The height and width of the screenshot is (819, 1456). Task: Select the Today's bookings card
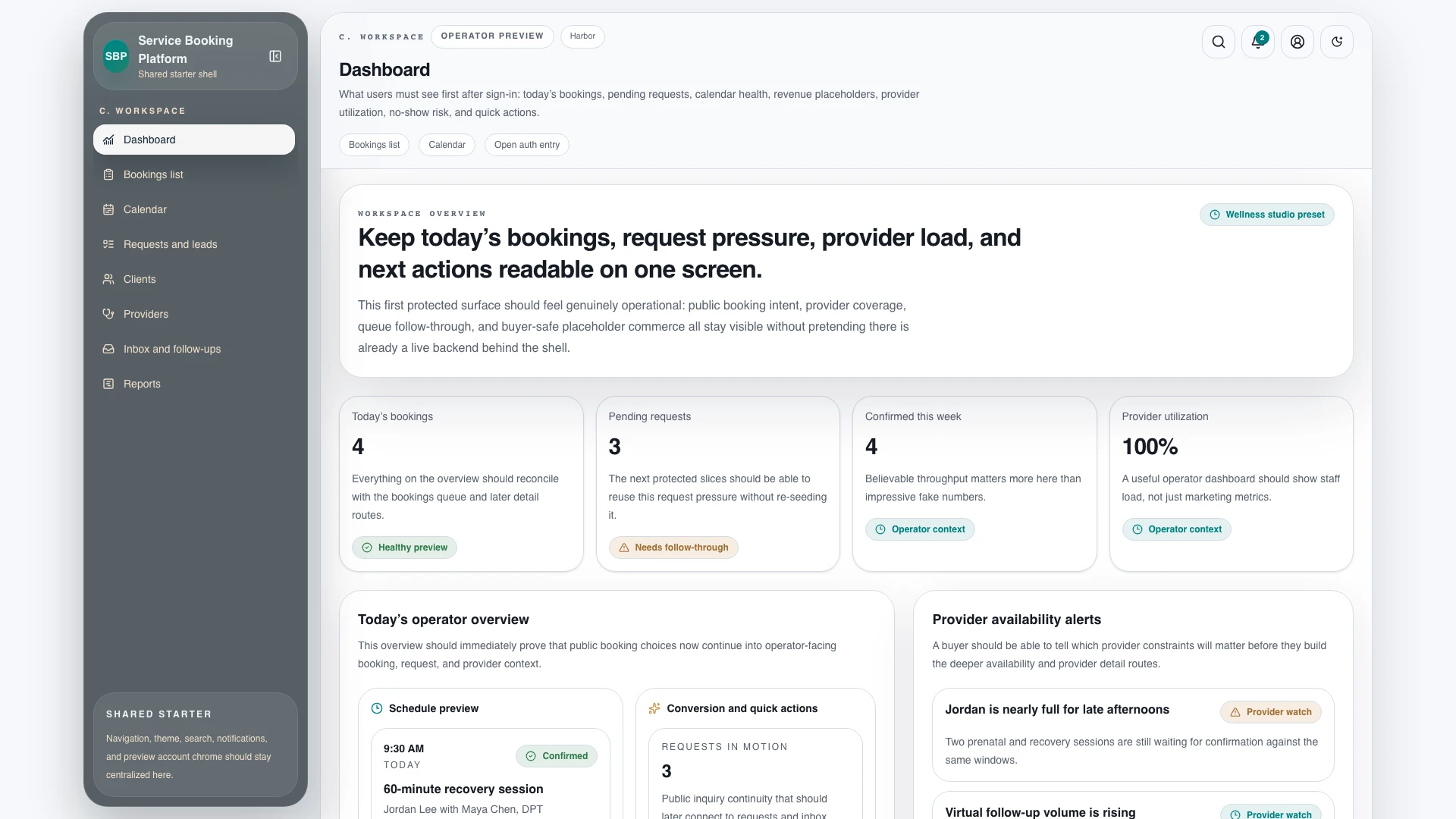(x=461, y=484)
